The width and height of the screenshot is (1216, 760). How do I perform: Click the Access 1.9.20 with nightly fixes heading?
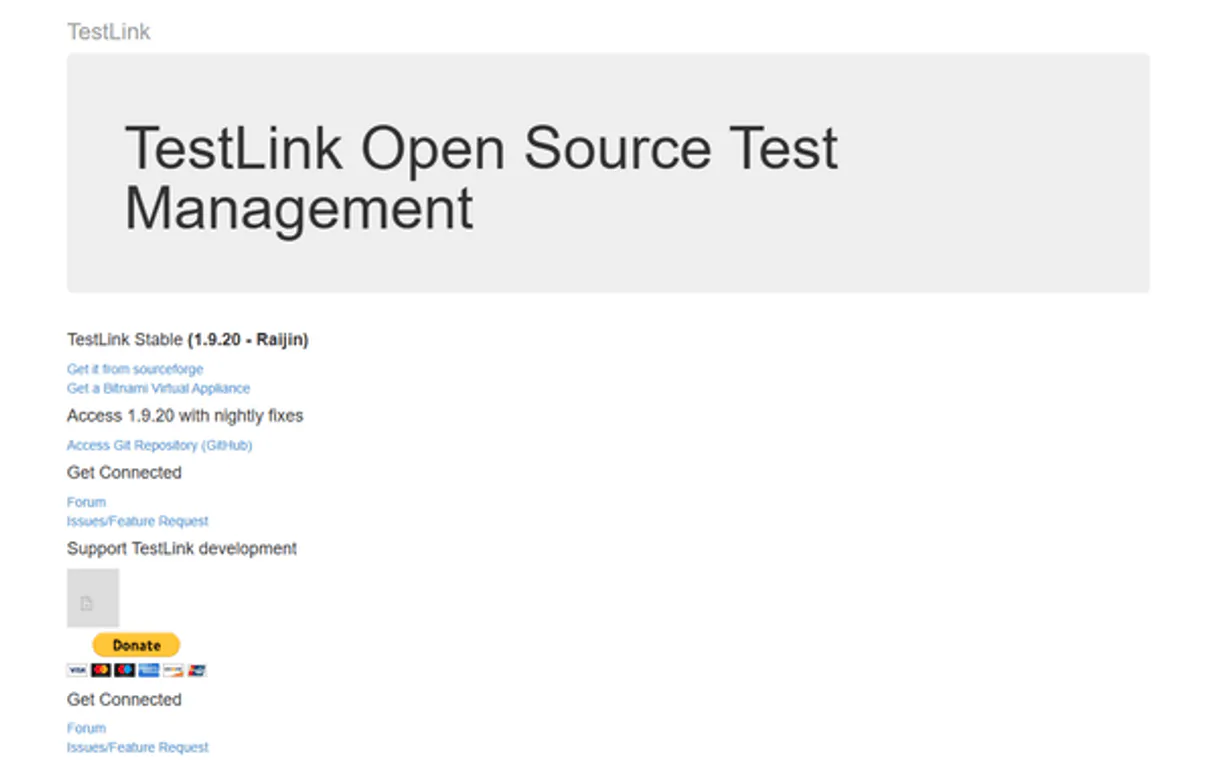pos(186,415)
